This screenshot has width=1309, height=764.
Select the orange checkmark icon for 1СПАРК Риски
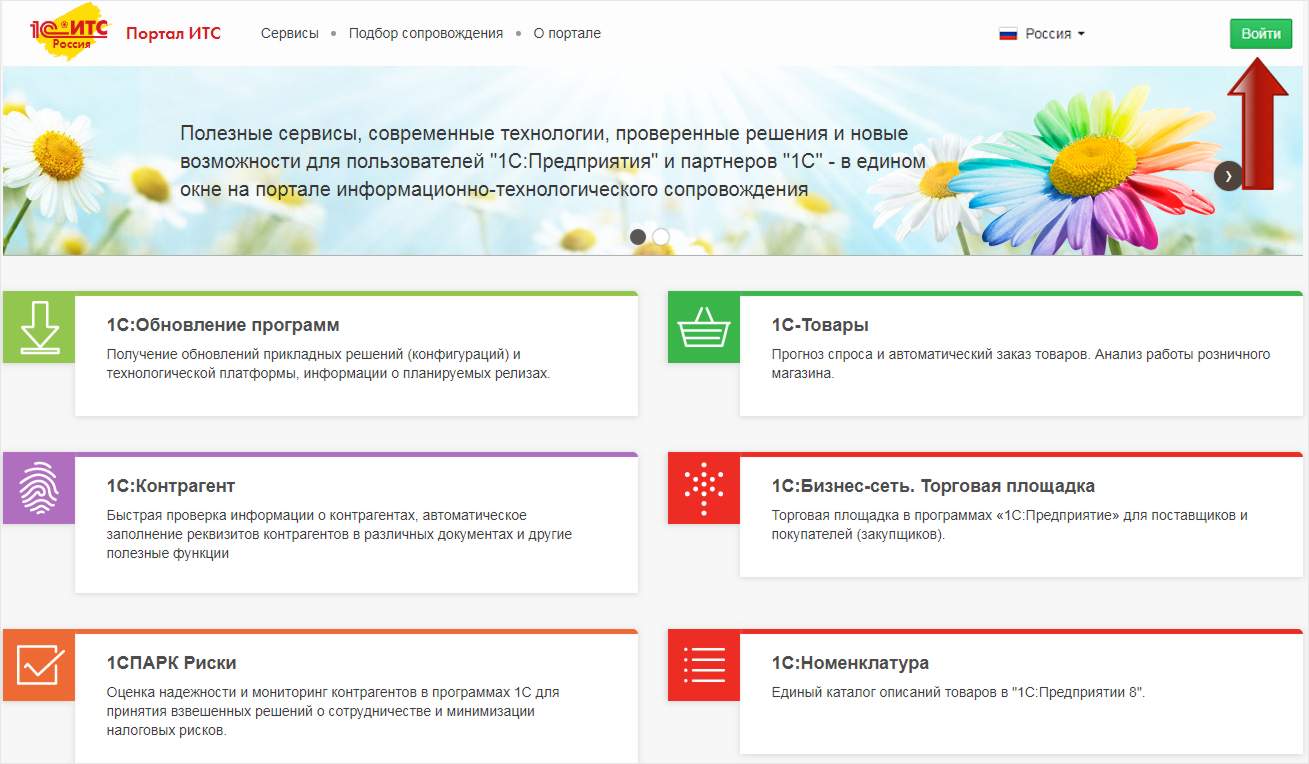coord(39,665)
